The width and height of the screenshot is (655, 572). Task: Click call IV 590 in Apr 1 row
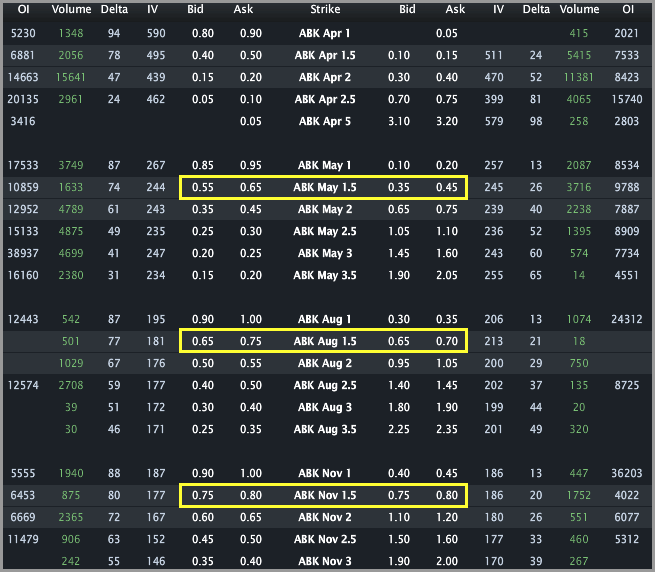(156, 33)
